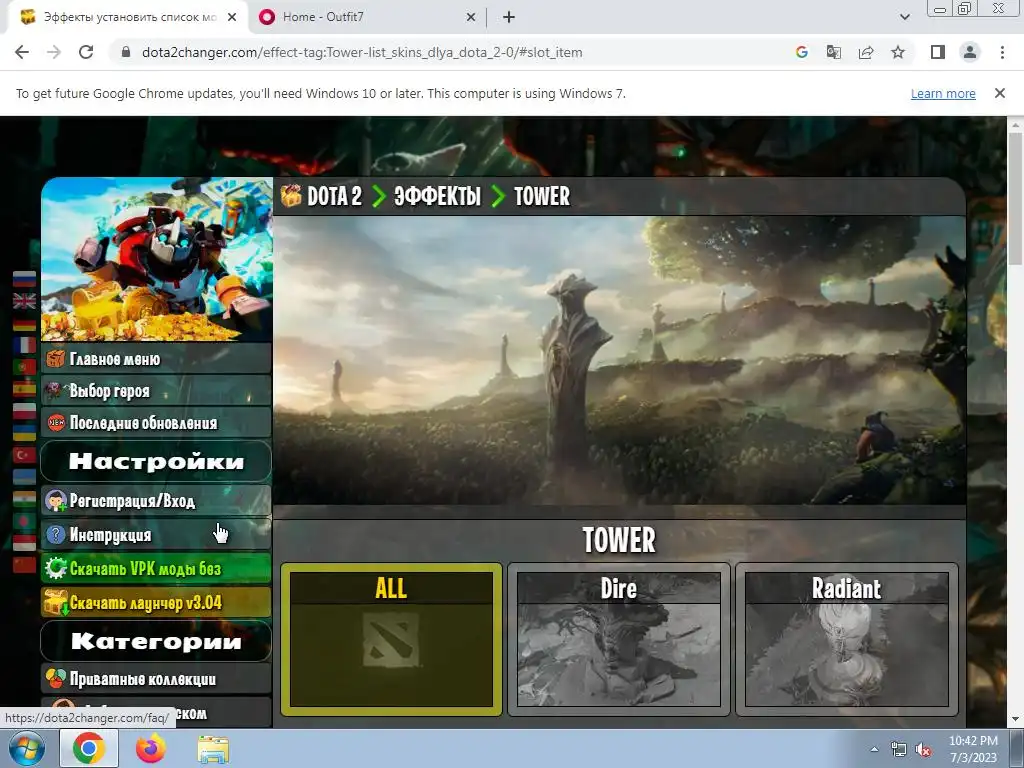
Task: Click the muted volume tray icon
Action: pyautogui.click(x=923, y=750)
